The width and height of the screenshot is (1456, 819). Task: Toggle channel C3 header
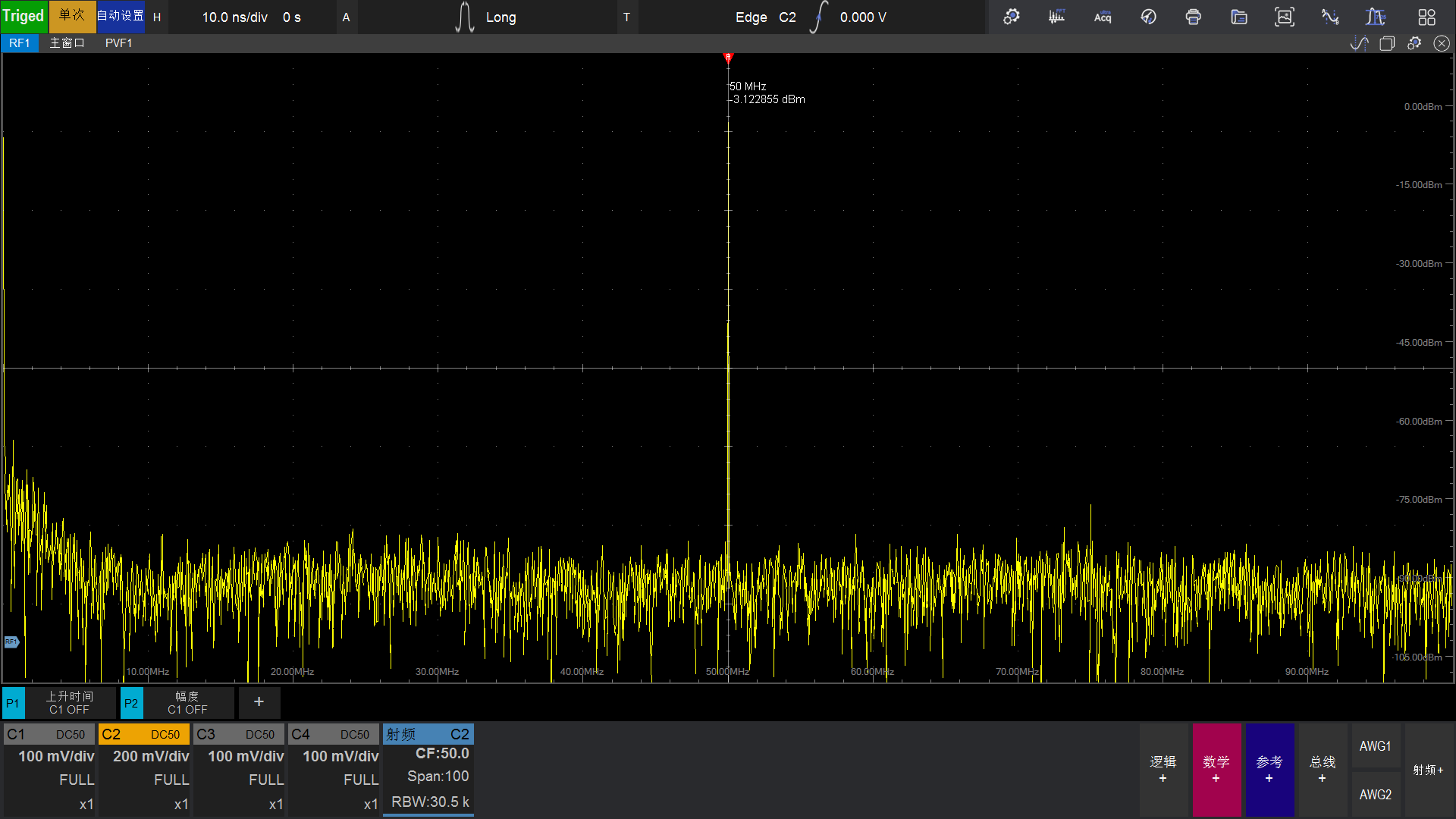[239, 734]
